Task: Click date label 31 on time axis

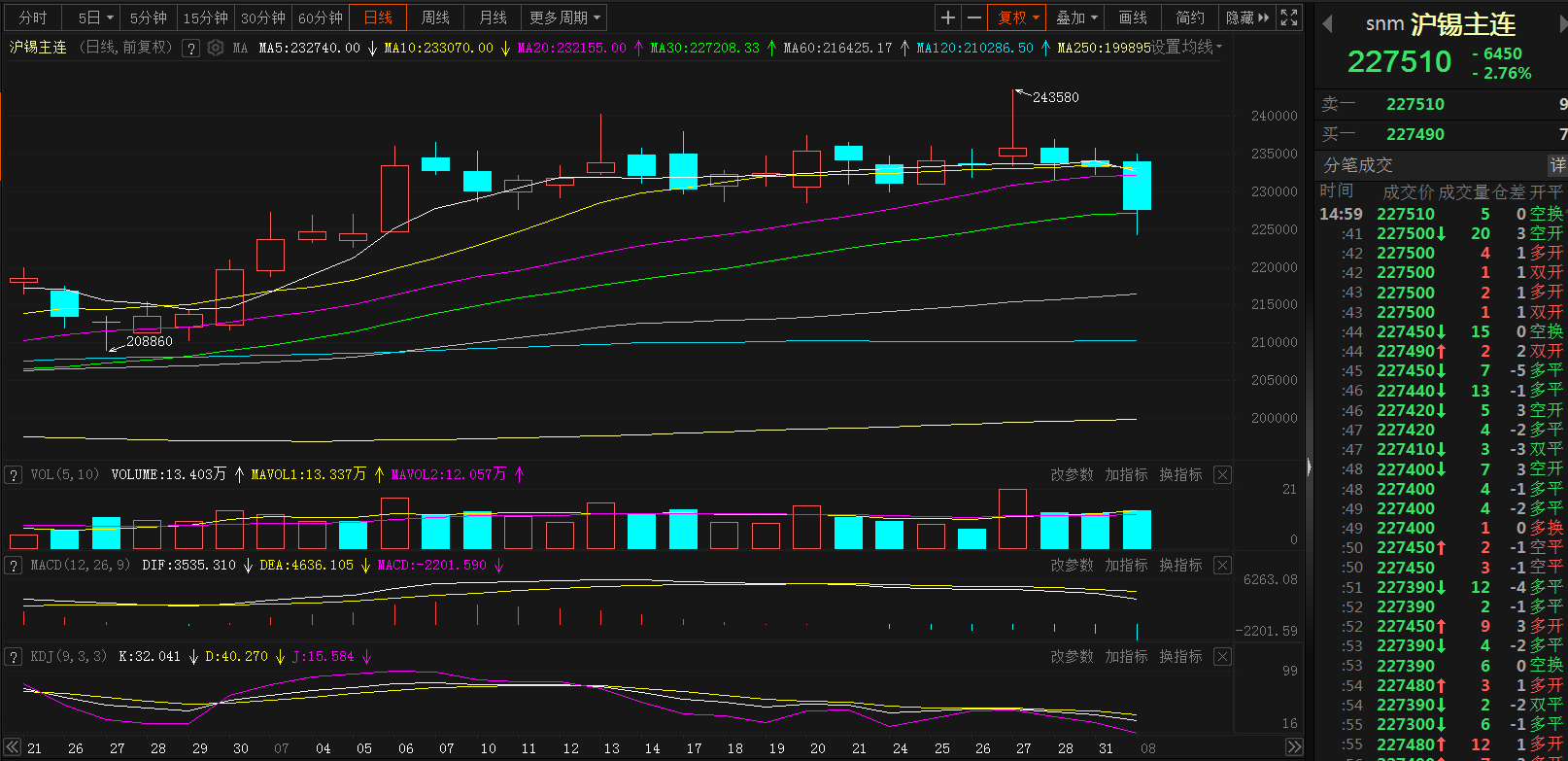Action: point(1106,748)
